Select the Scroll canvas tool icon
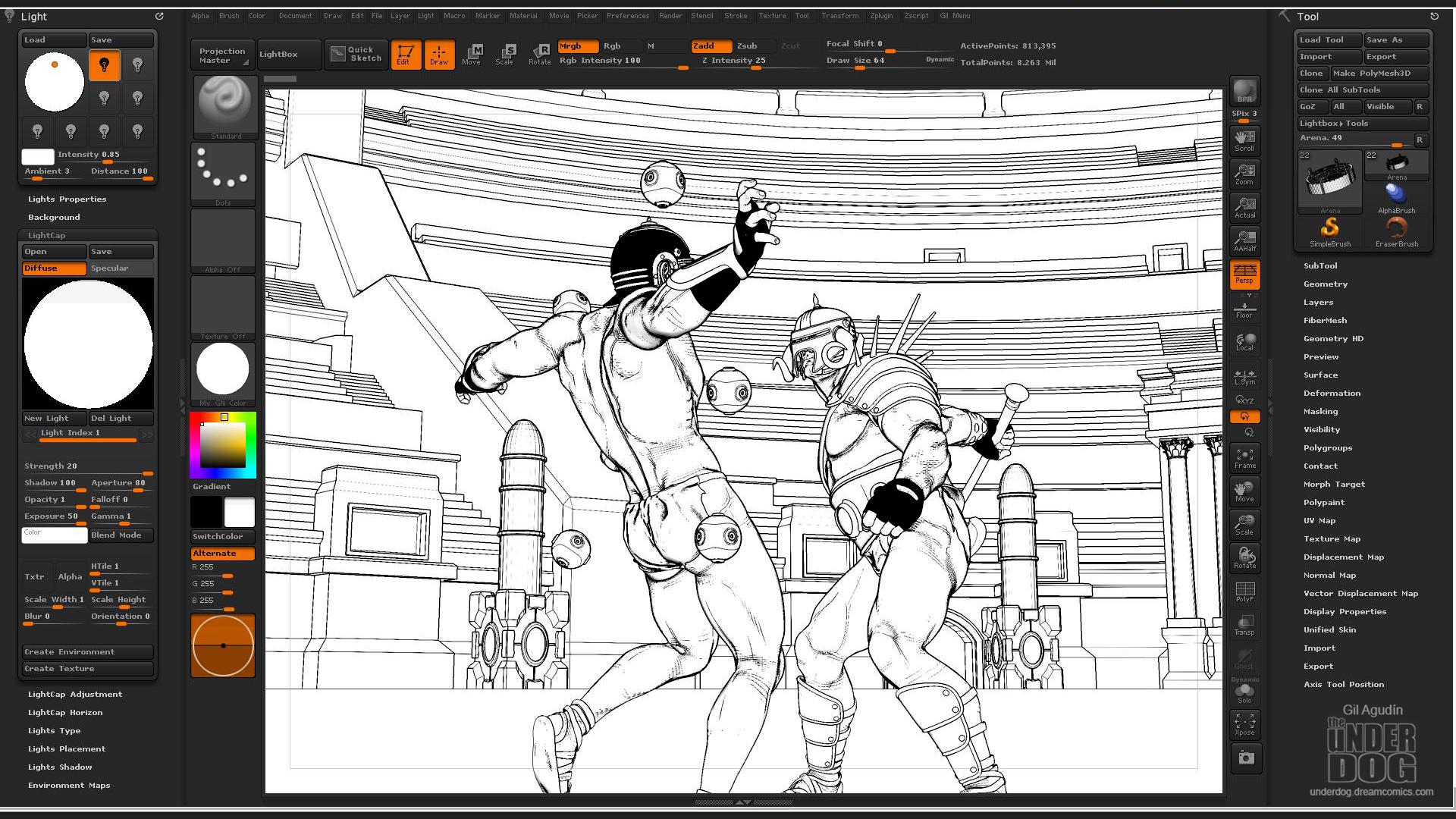Screen dimensions: 1456x819 [1244, 140]
